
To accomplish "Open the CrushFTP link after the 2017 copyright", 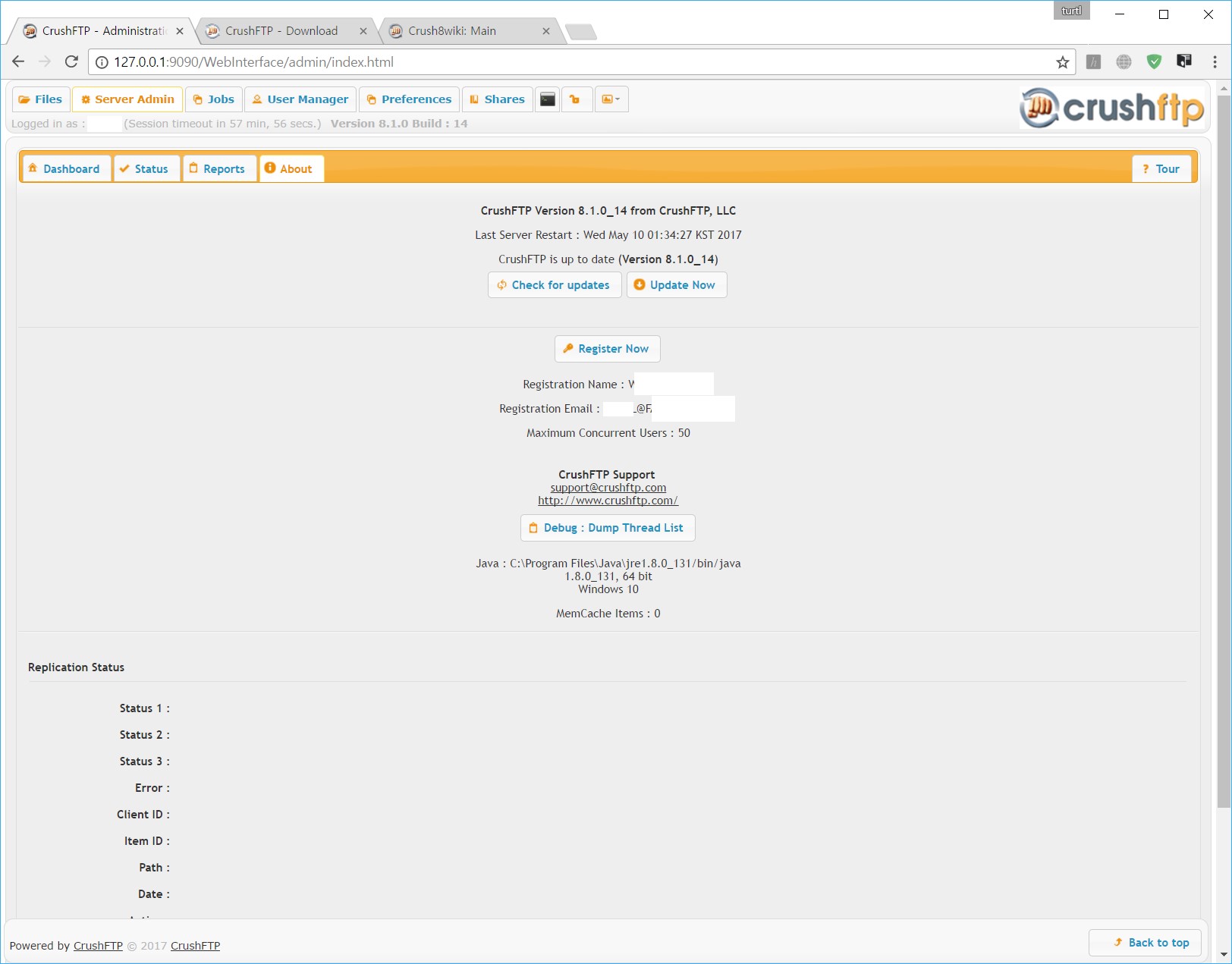I will click(x=195, y=946).
